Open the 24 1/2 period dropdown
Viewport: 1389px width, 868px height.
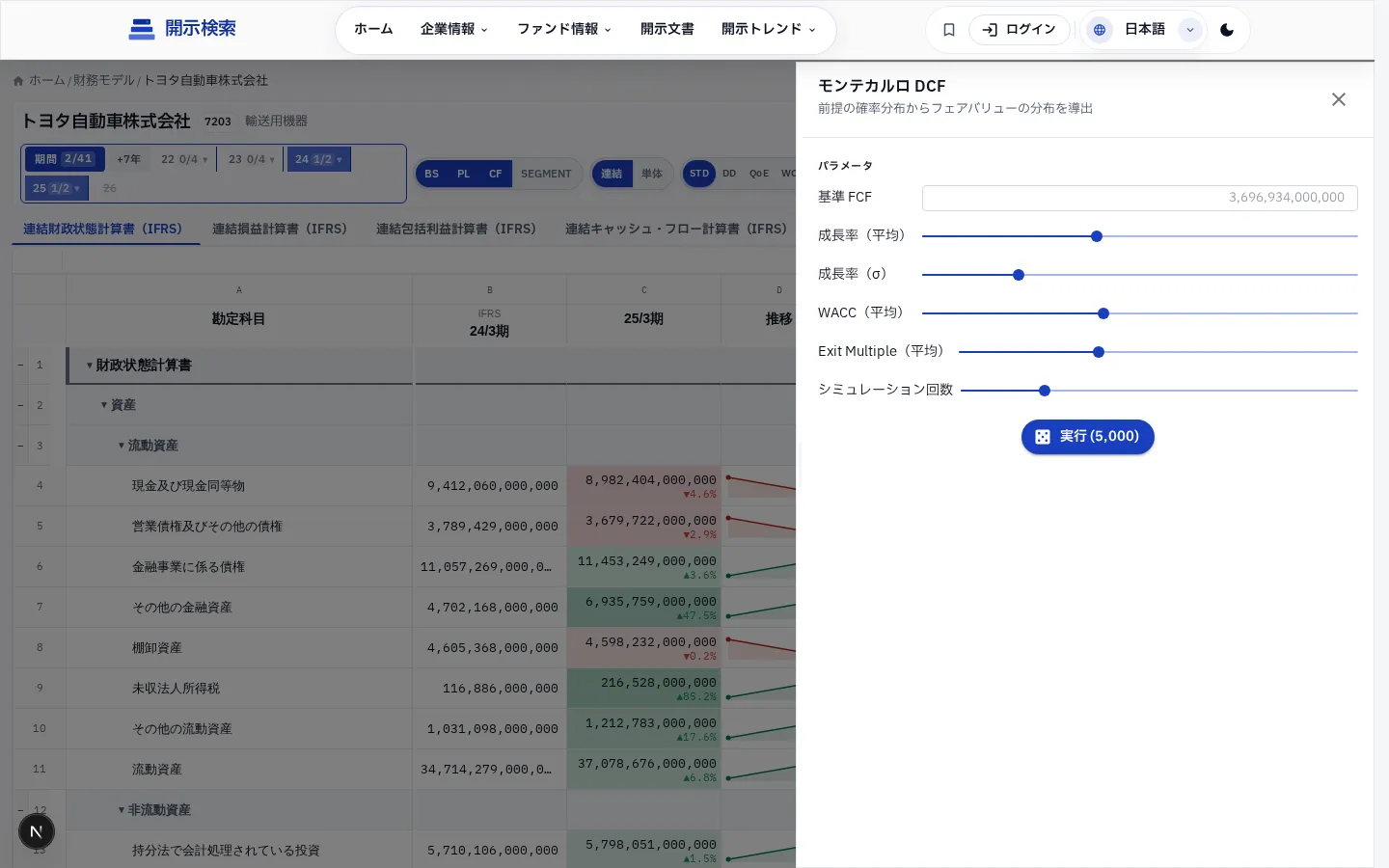(x=318, y=159)
